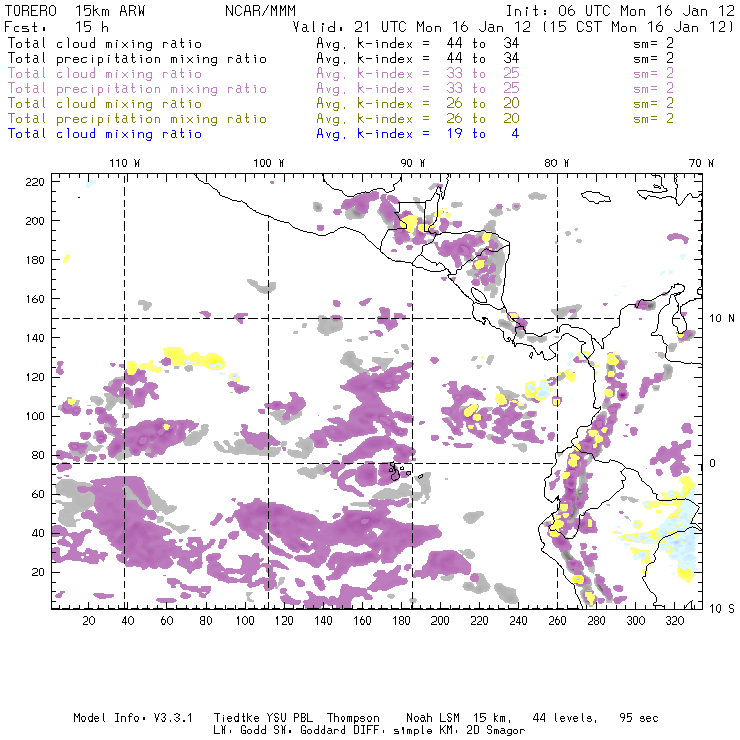The image size is (740, 740).
Task: Select the "10 S" latitude label
Action: point(722,609)
